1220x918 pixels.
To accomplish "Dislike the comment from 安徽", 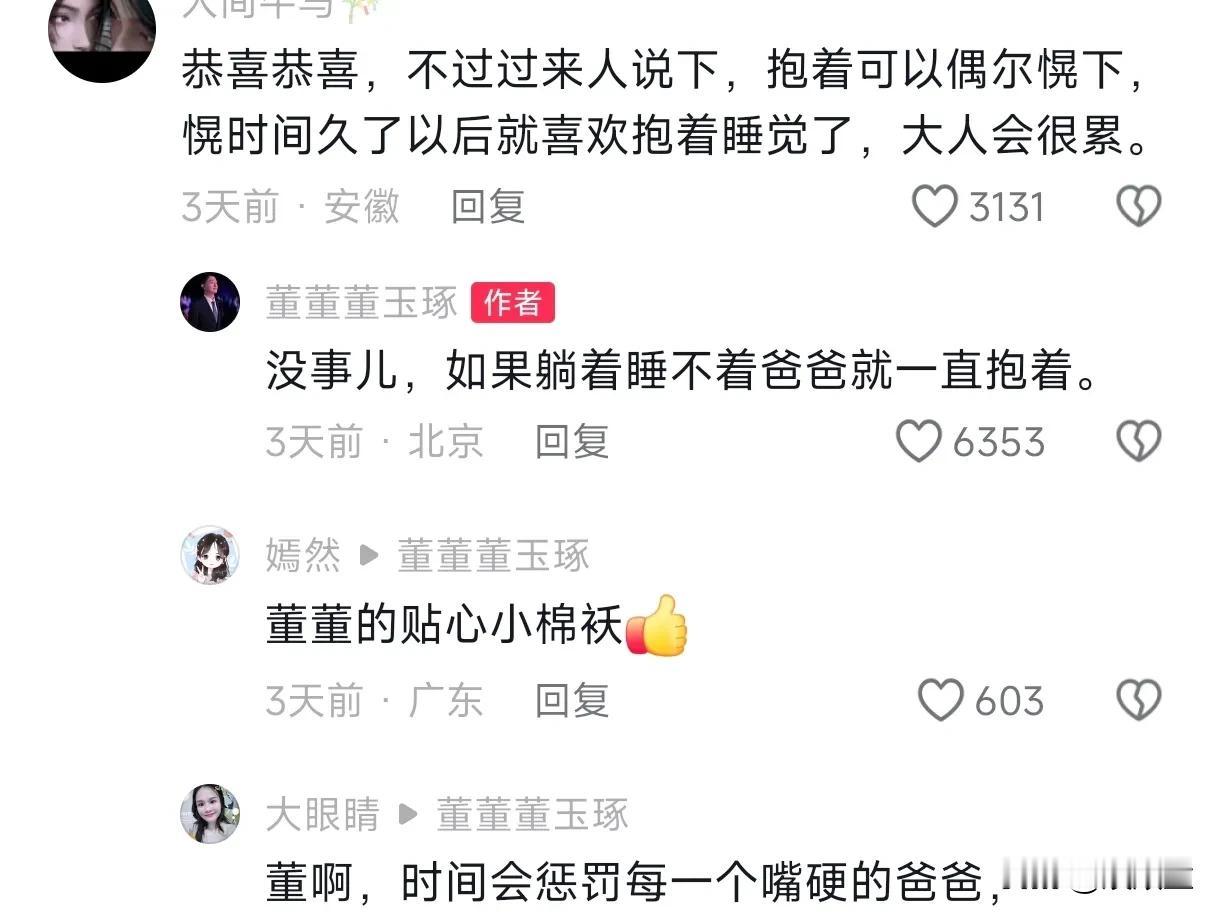I will pos(1138,207).
